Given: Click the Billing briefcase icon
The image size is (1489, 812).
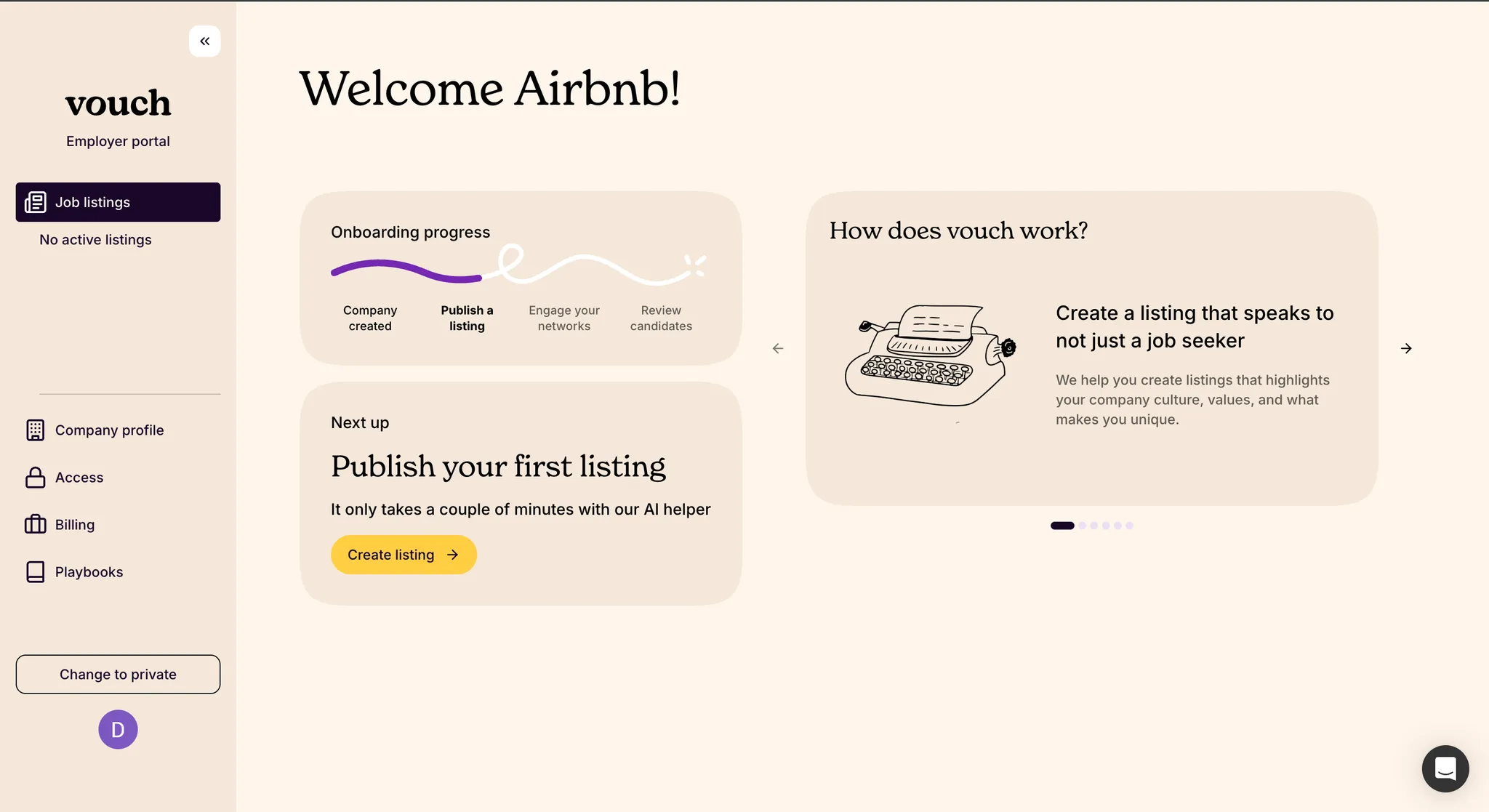Looking at the screenshot, I should click(35, 525).
